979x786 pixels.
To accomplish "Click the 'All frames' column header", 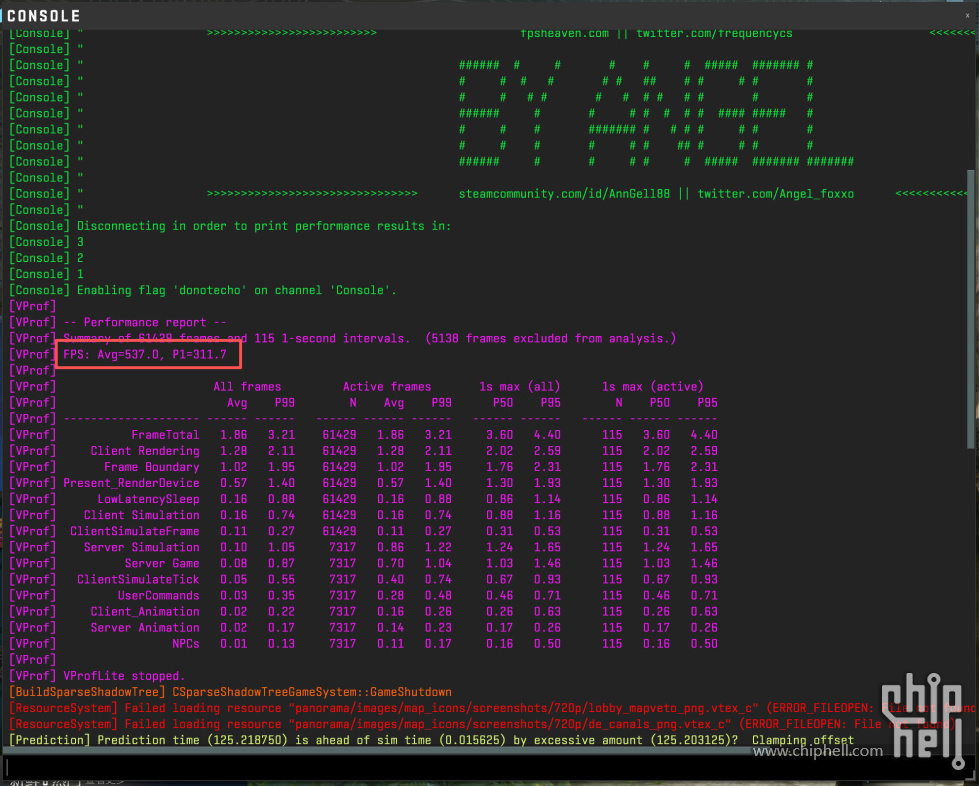I will [x=247, y=386].
